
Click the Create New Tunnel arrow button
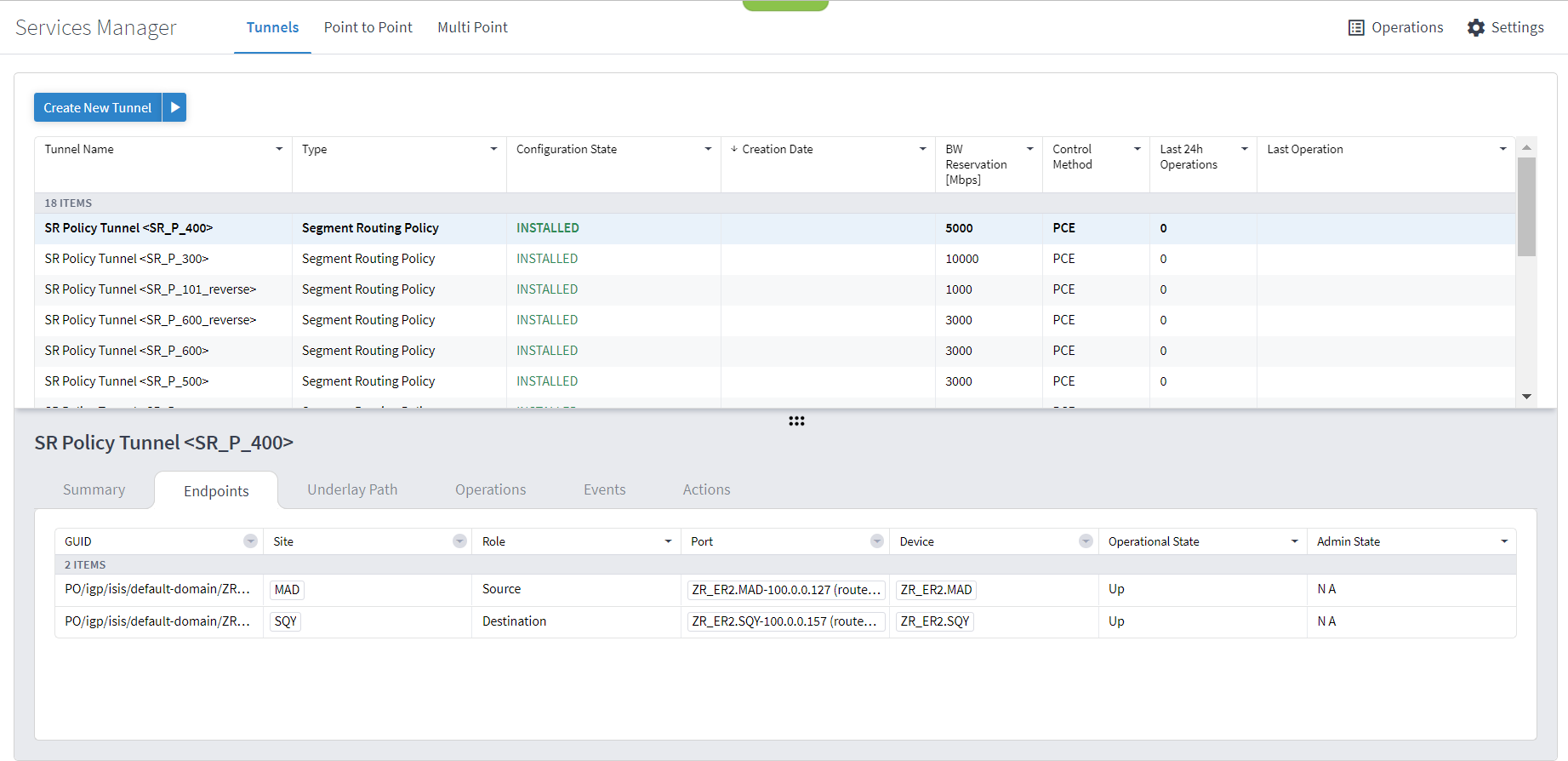(174, 107)
